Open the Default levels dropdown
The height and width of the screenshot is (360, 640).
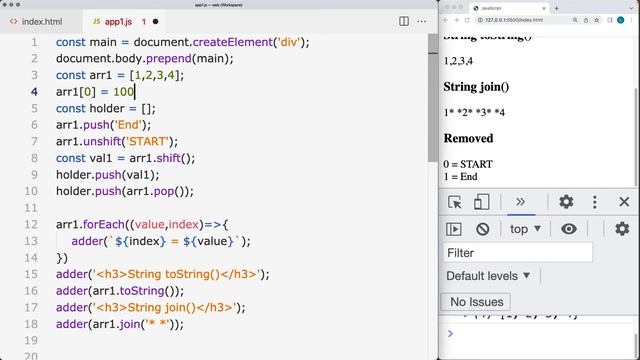point(488,276)
